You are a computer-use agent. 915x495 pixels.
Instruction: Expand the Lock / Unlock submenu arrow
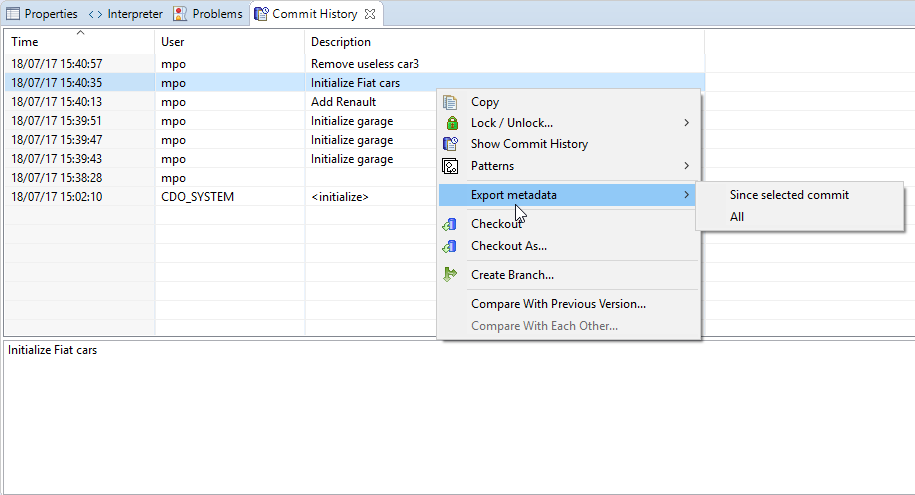(x=686, y=123)
